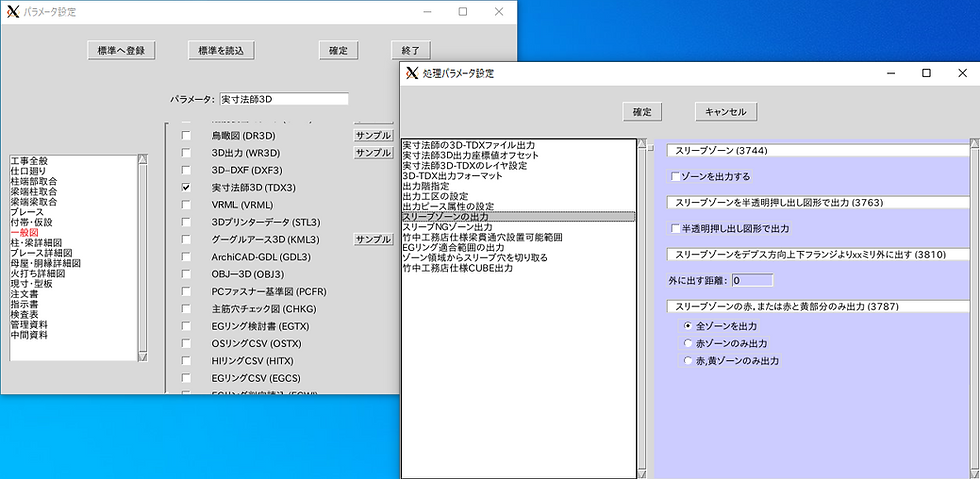Select 検査表 in the category list
The image size is (980, 479).
tap(24, 315)
